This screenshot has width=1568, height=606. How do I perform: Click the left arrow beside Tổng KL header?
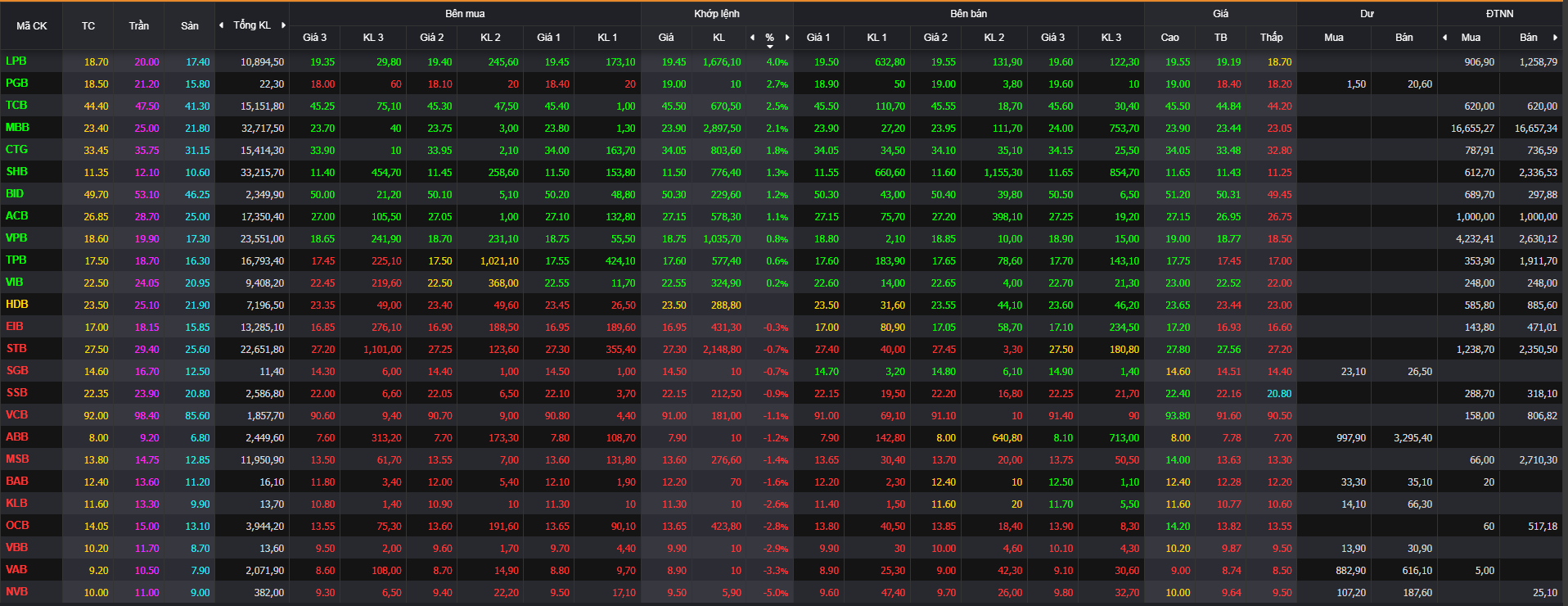click(221, 25)
